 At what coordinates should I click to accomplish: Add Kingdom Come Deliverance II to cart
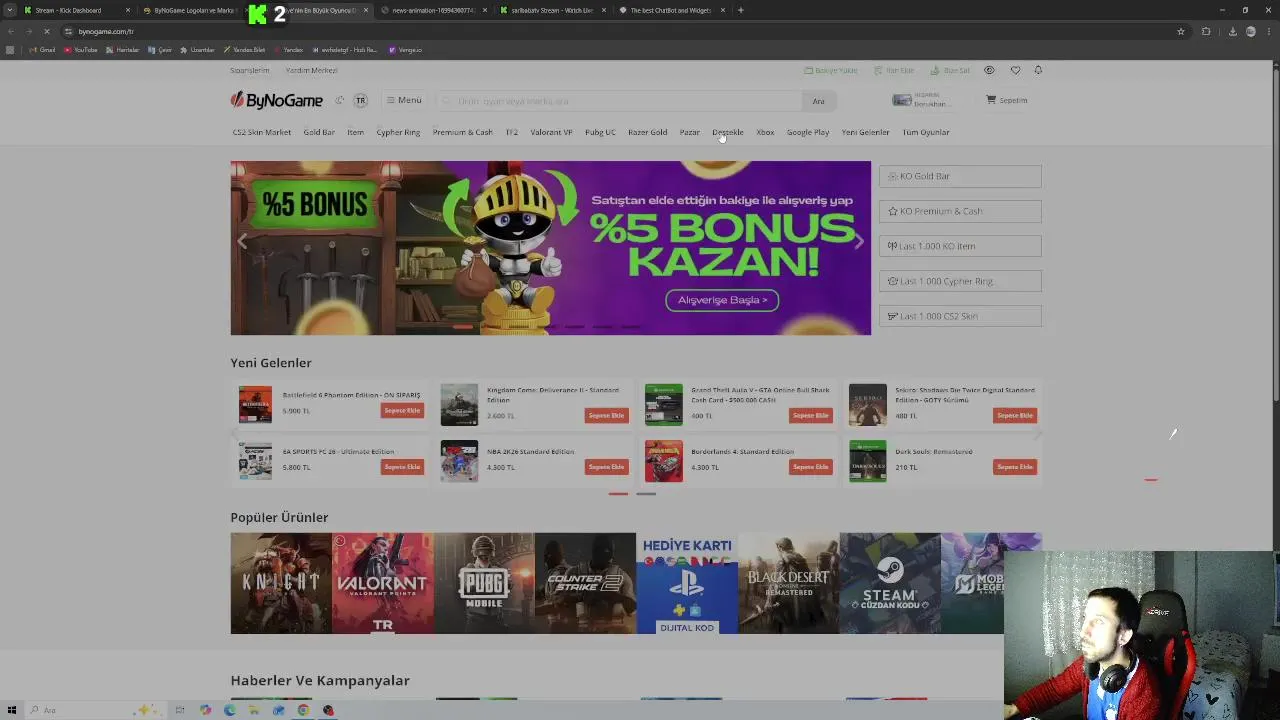click(606, 415)
